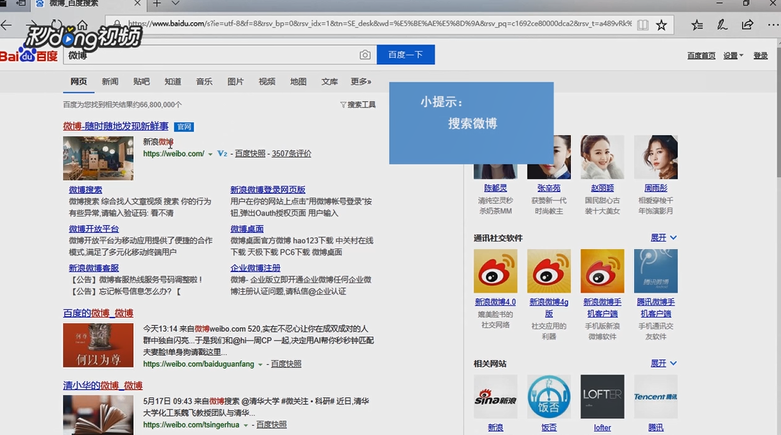Open the tab list chevron

coord(175,3)
